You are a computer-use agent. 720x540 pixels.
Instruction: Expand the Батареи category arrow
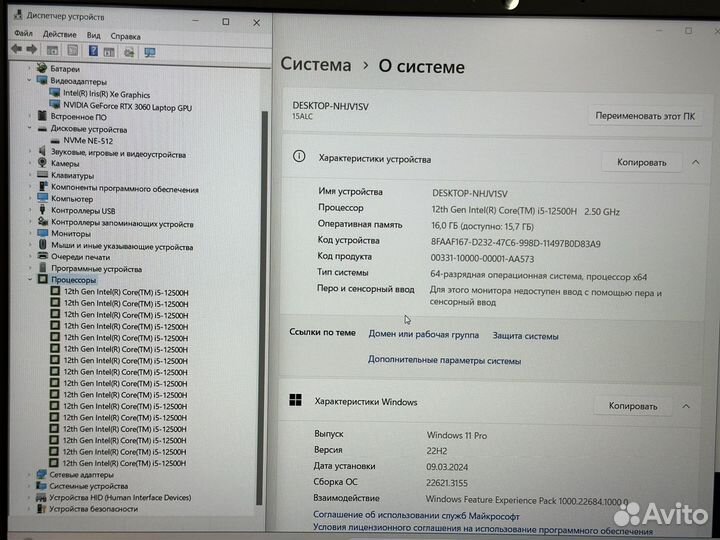30,68
